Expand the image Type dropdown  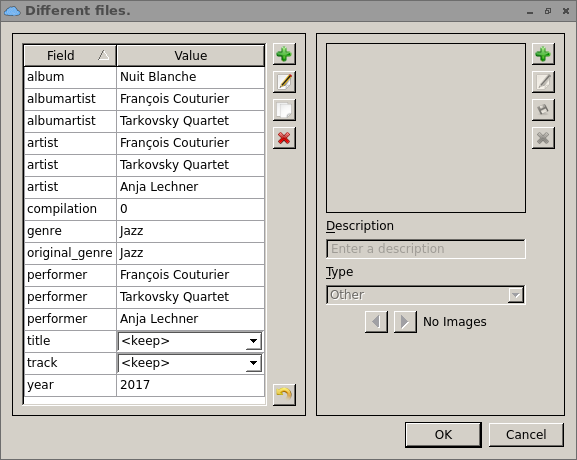click(x=516, y=295)
